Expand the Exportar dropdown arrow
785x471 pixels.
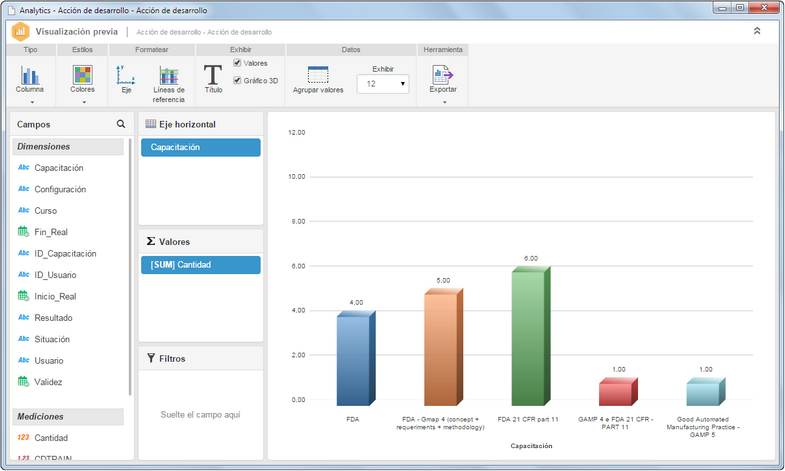(x=445, y=102)
